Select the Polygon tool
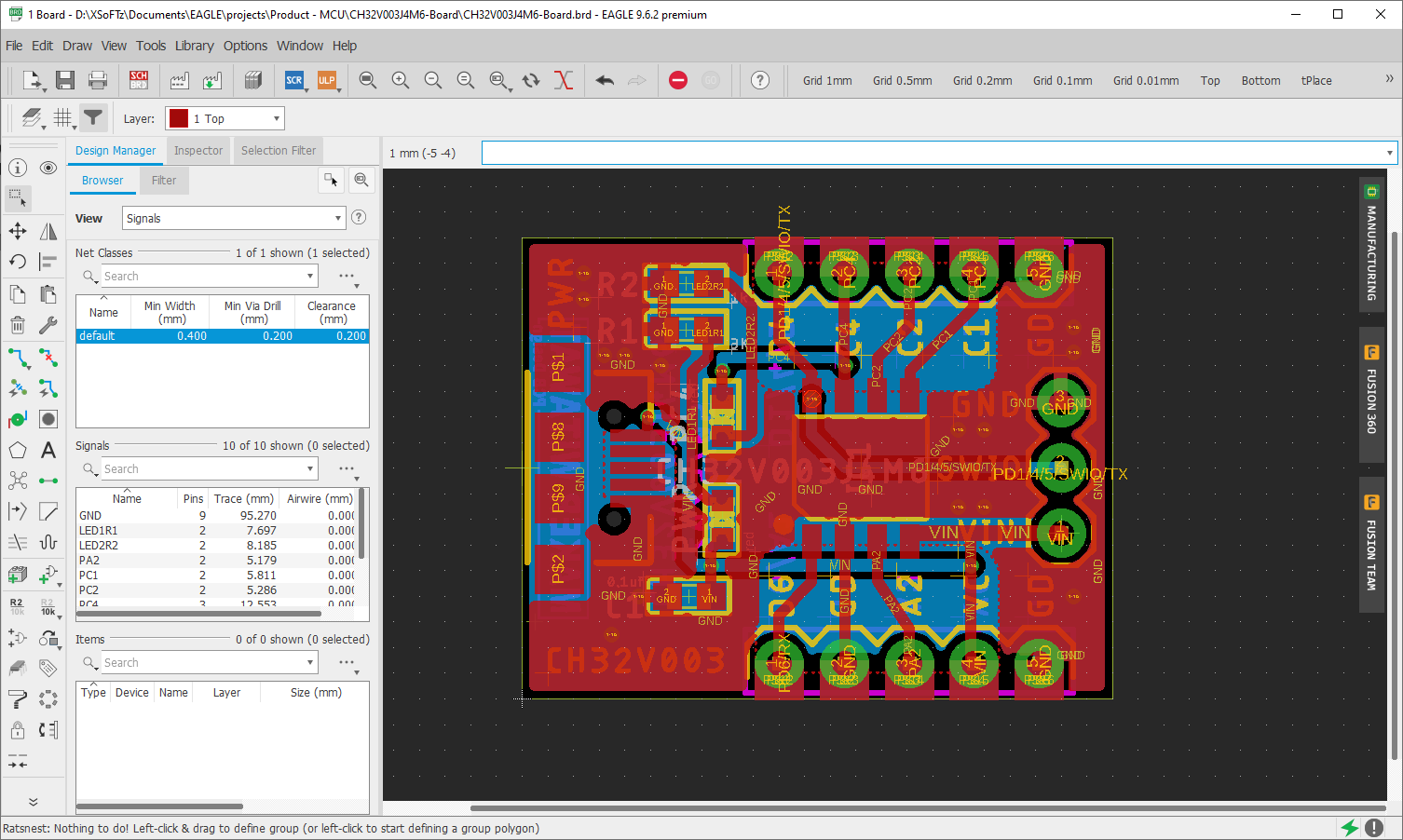This screenshot has height=840, width=1403. tap(18, 450)
